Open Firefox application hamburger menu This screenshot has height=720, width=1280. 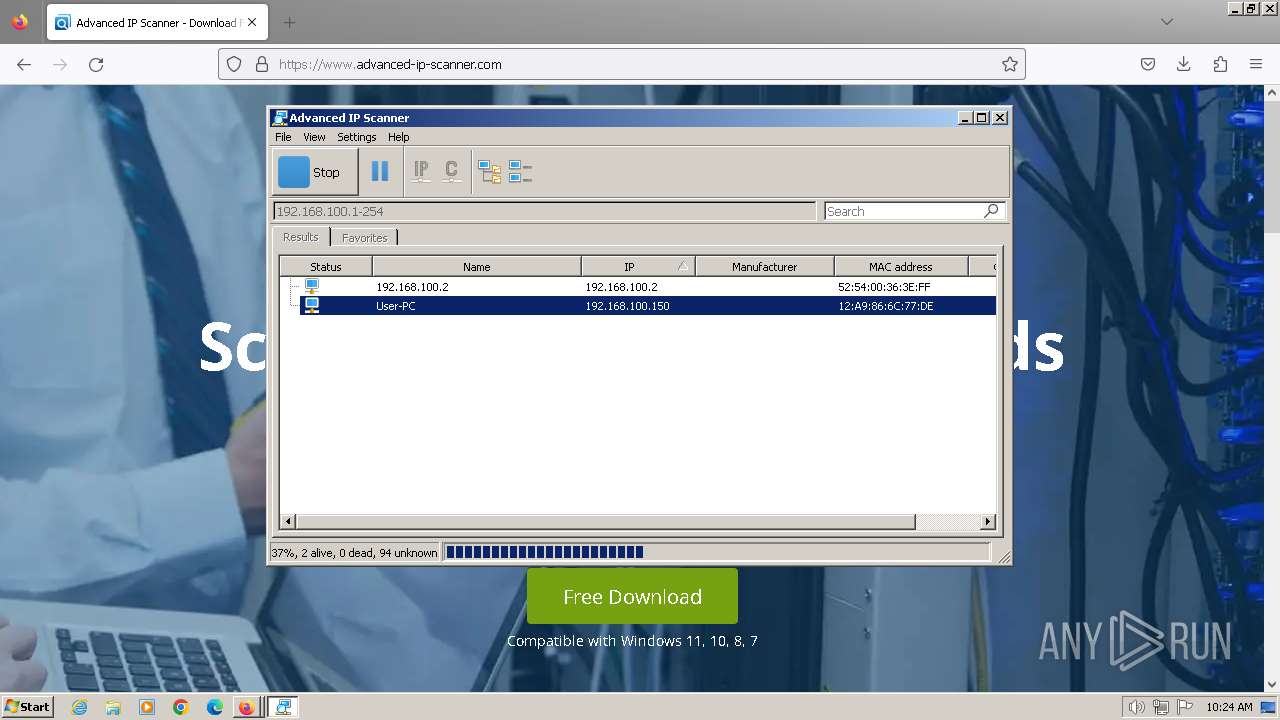(1256, 64)
